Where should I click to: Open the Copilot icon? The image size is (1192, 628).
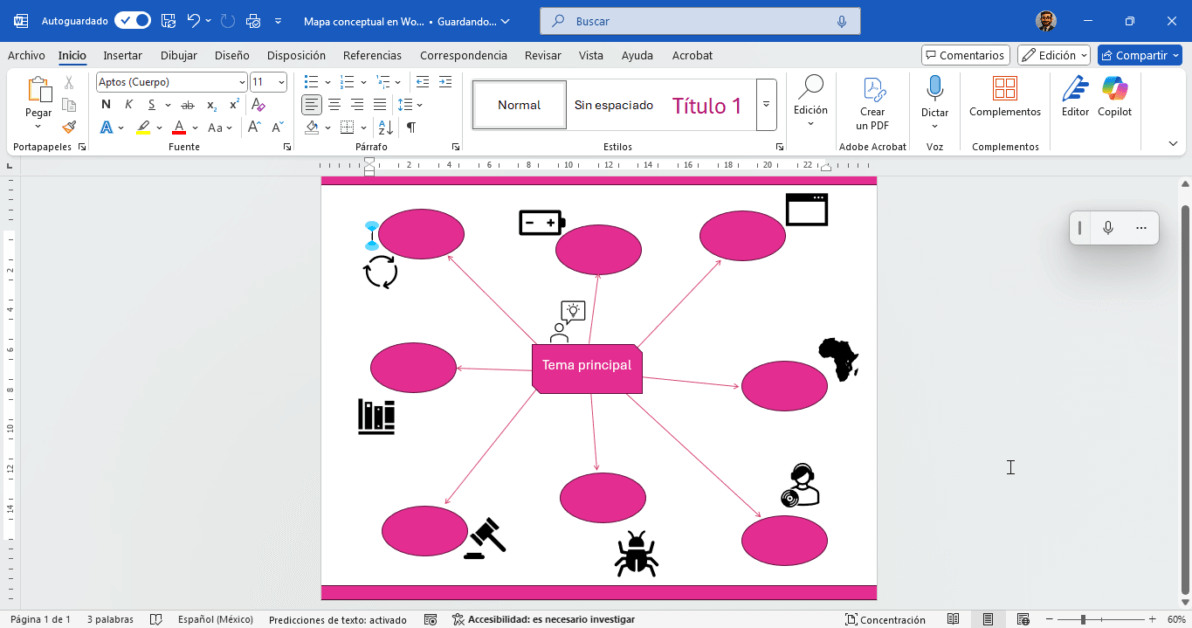pyautogui.click(x=1114, y=89)
